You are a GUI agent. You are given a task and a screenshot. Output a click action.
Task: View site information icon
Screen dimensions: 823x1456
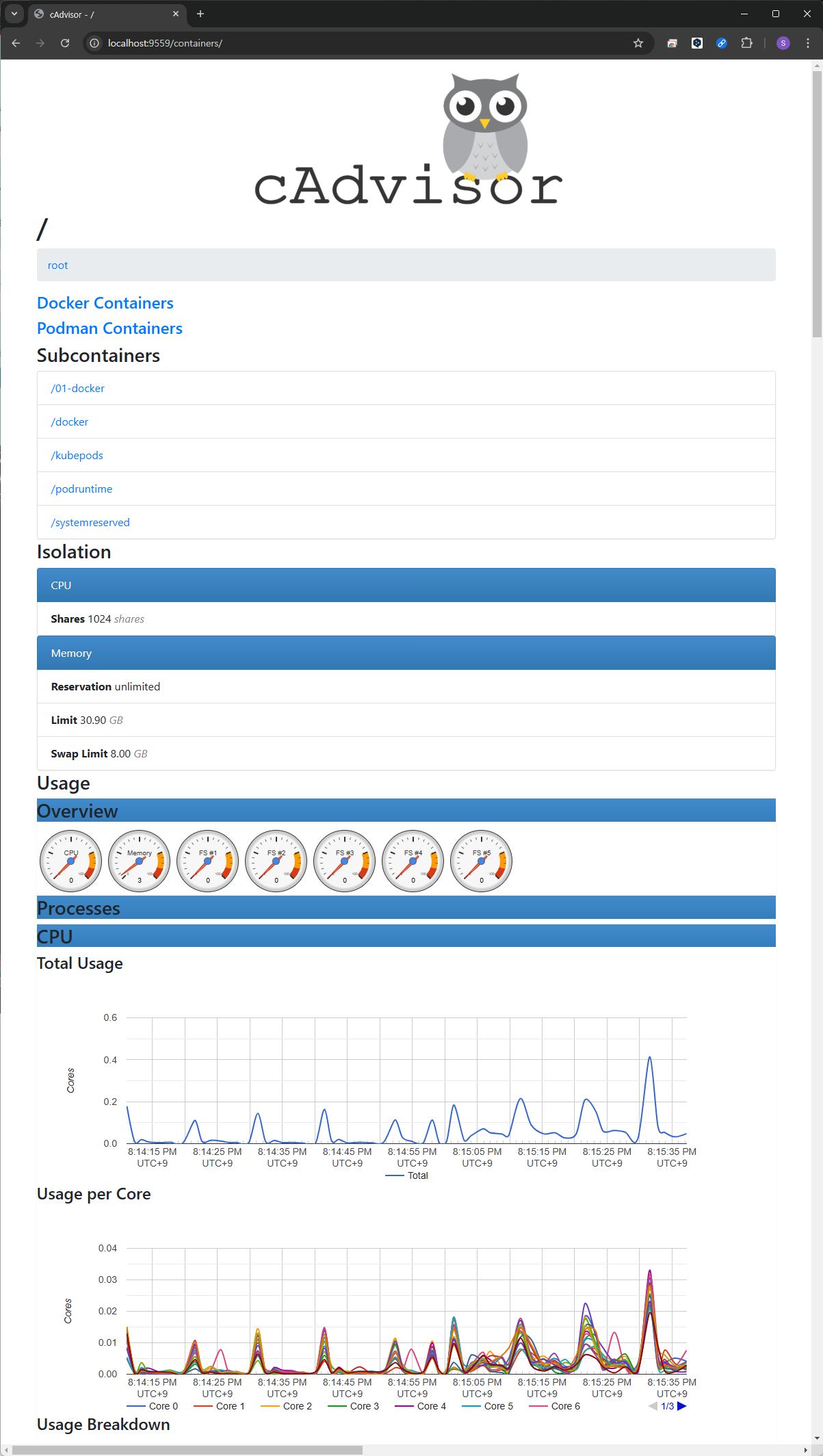[x=95, y=43]
